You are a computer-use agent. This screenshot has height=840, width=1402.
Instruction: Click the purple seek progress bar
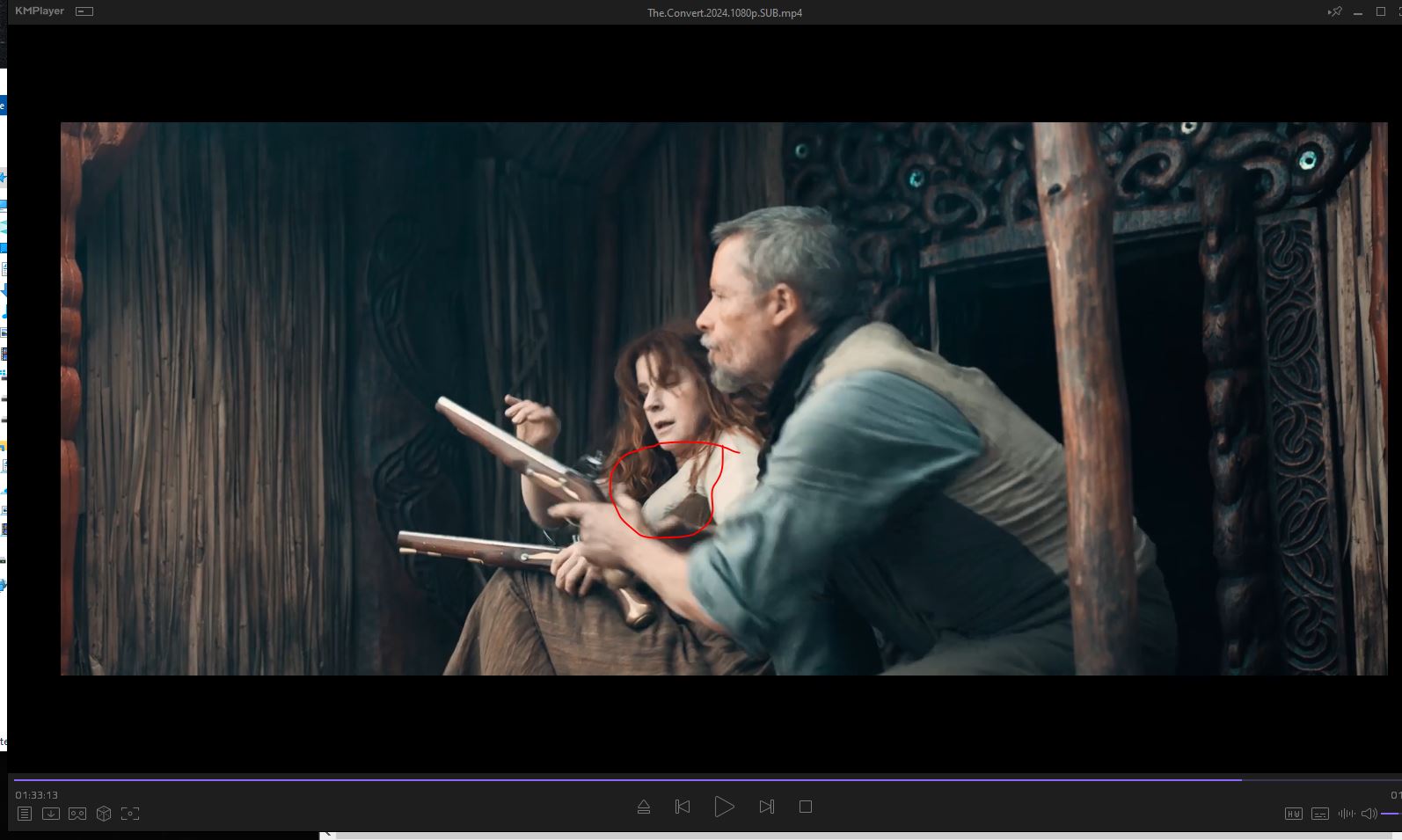point(616,779)
